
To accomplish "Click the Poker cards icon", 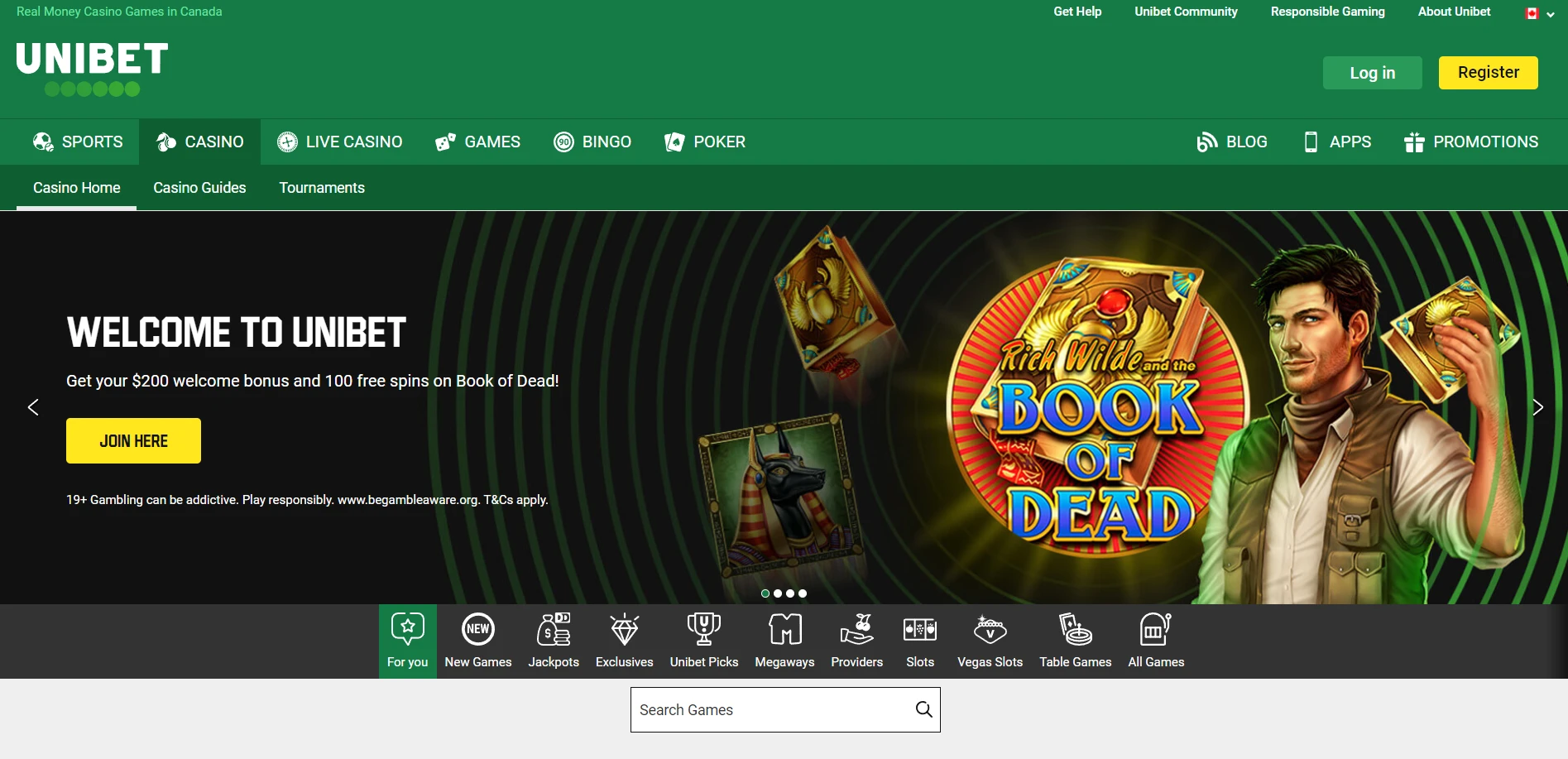I will 674,142.
